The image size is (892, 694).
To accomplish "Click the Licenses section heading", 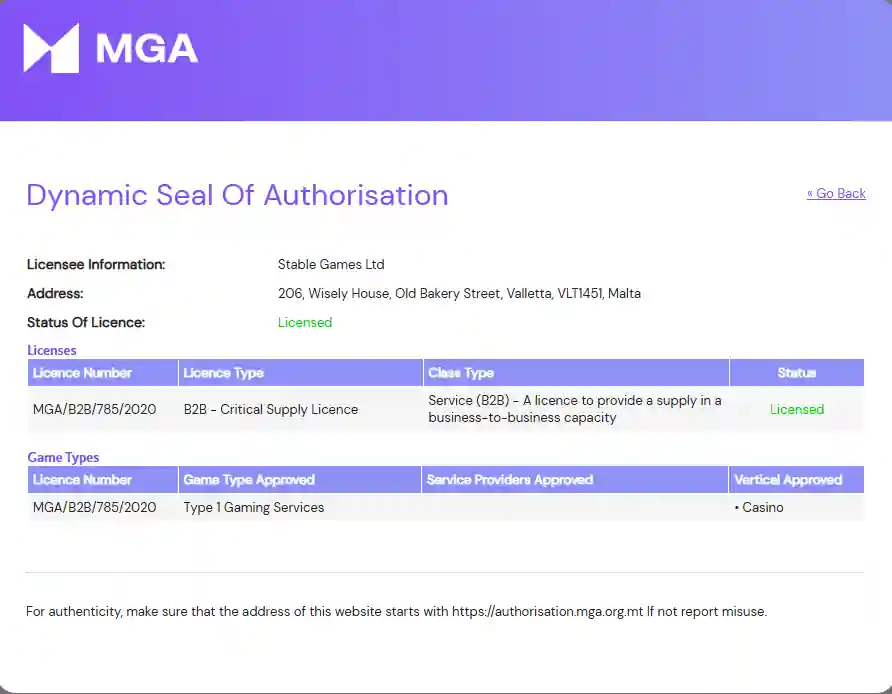I will 52,350.
